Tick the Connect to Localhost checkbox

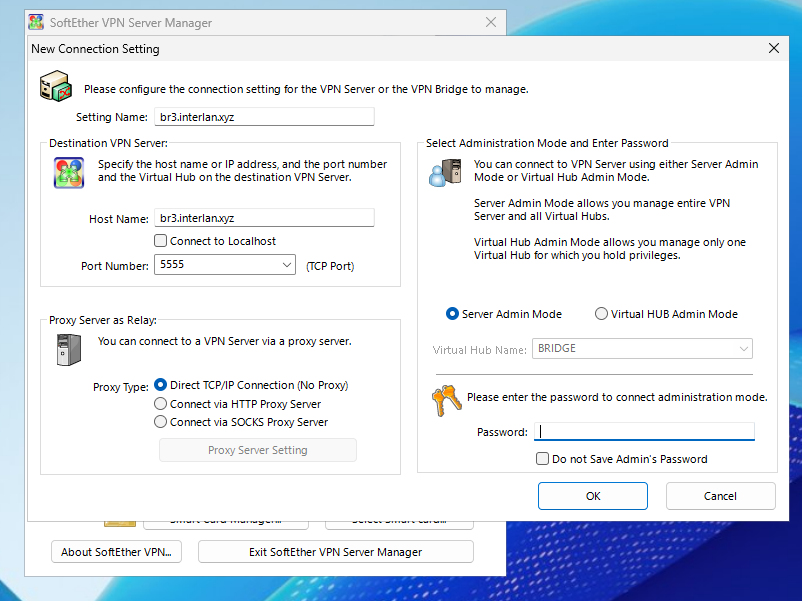point(161,240)
